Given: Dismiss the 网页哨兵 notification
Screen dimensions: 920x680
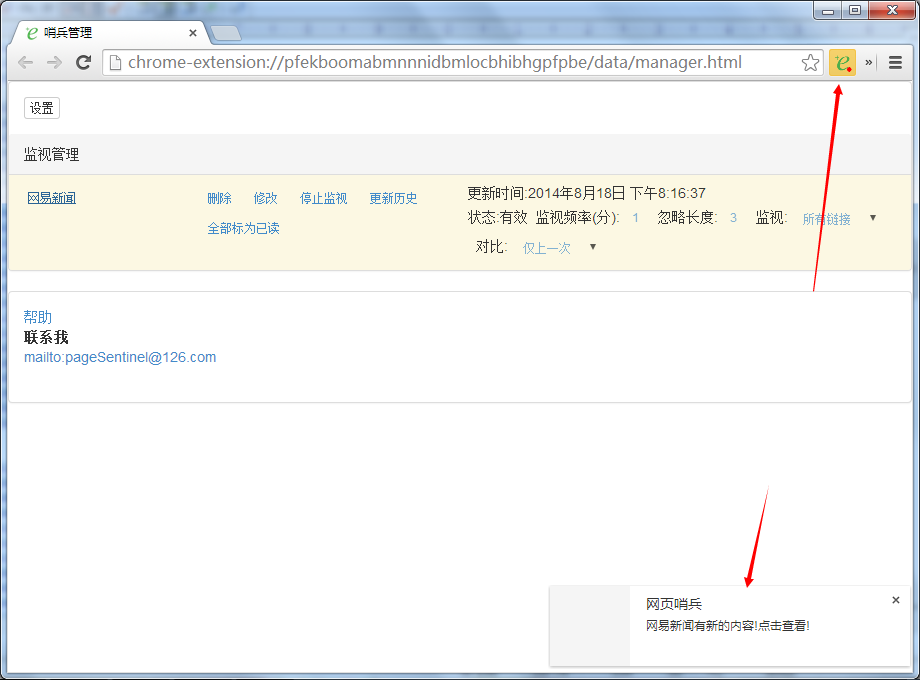Looking at the screenshot, I should (895, 600).
